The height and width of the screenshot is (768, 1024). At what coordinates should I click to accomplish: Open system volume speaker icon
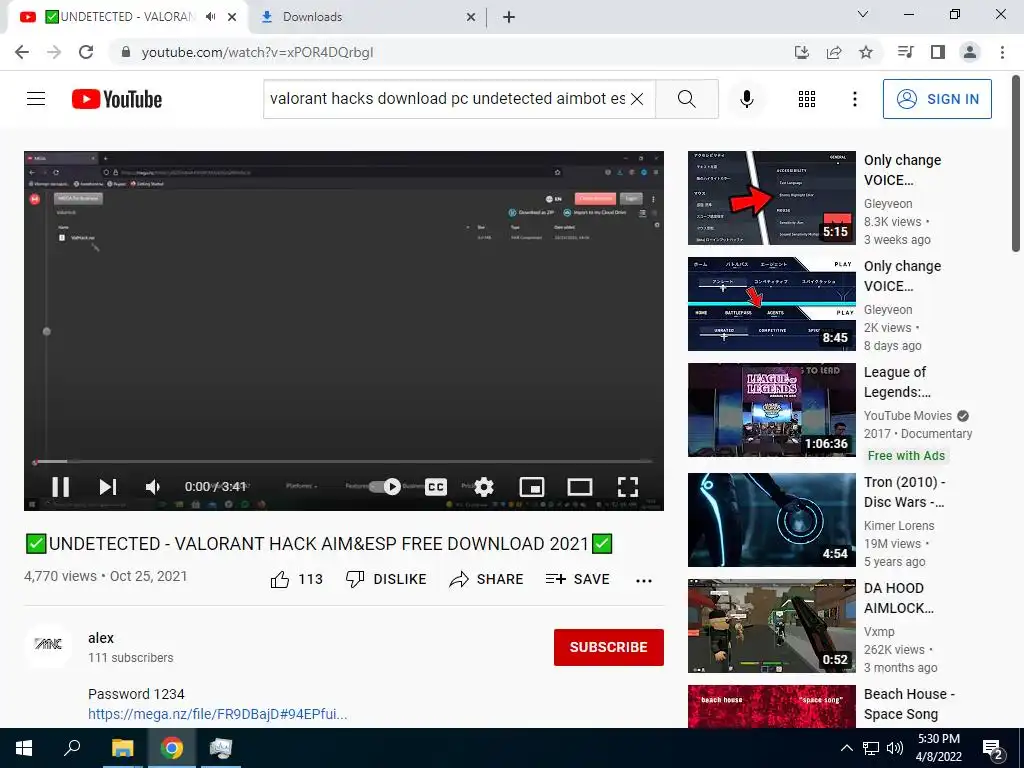895,748
